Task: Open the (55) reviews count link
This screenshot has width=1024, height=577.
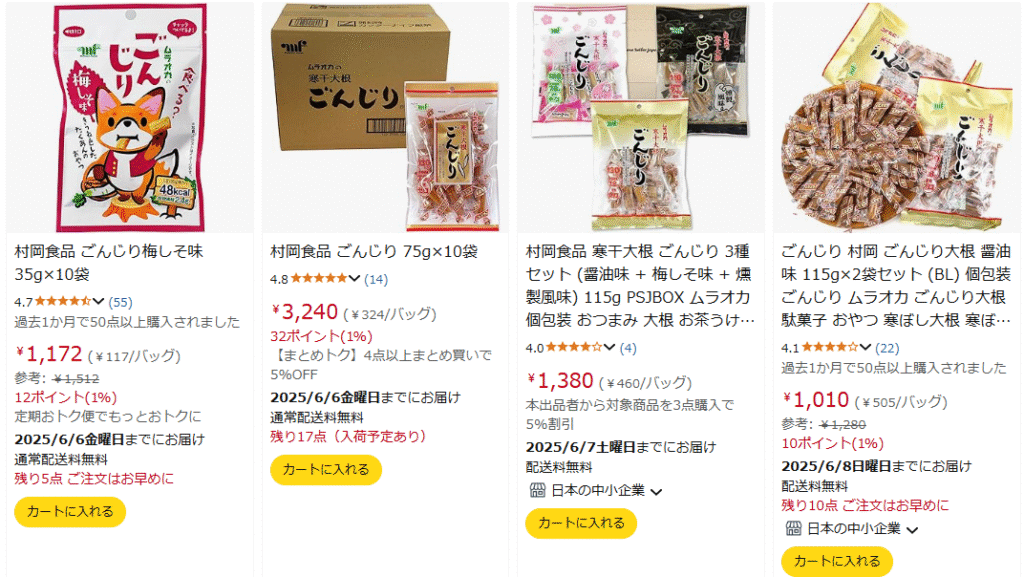Action: [120, 302]
